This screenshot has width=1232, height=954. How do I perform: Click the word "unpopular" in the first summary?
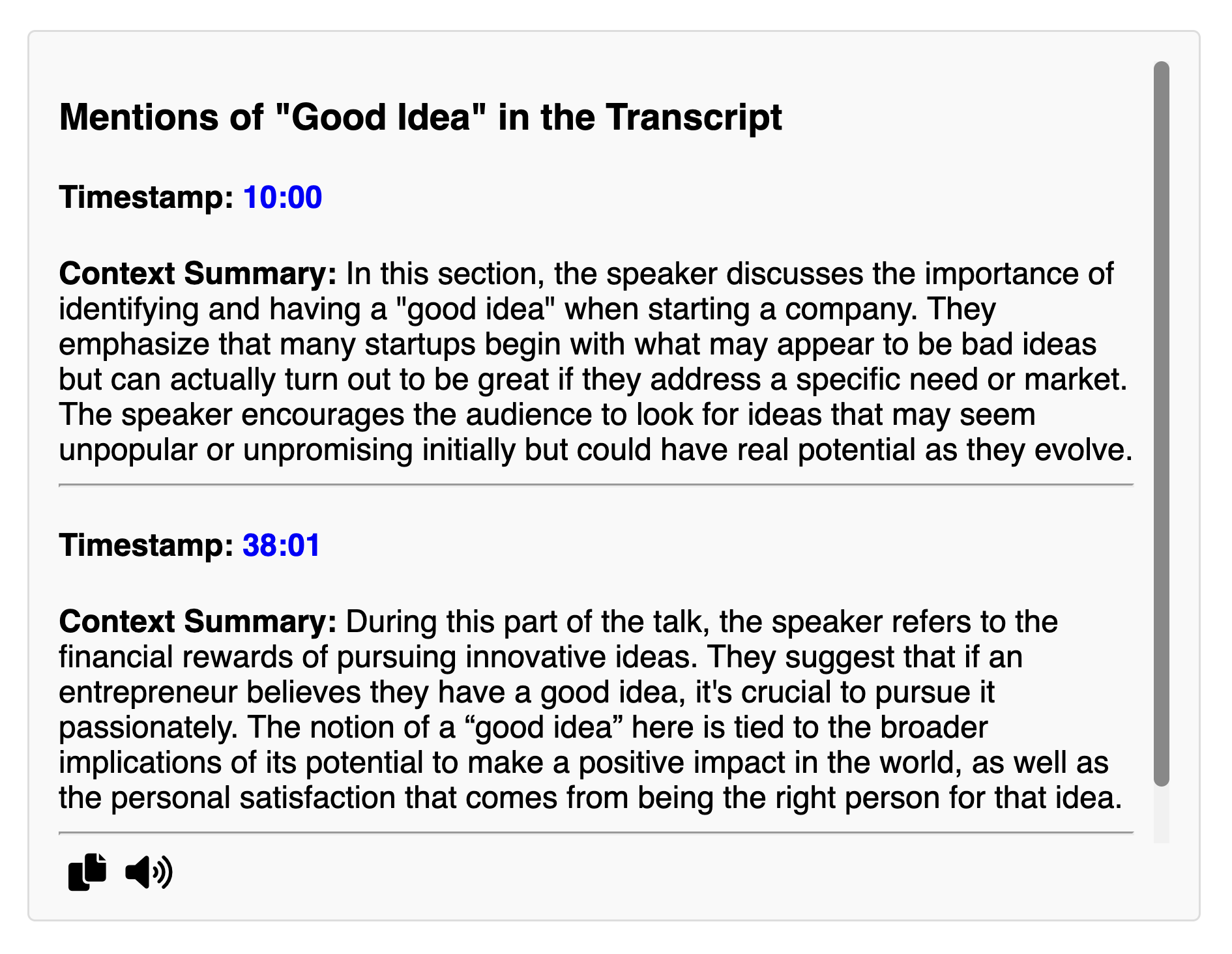[x=128, y=450]
